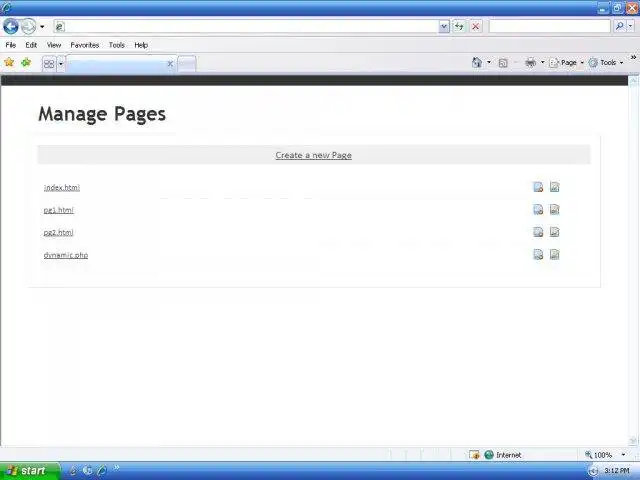Click the 100% zoom level button

[x=599, y=455]
